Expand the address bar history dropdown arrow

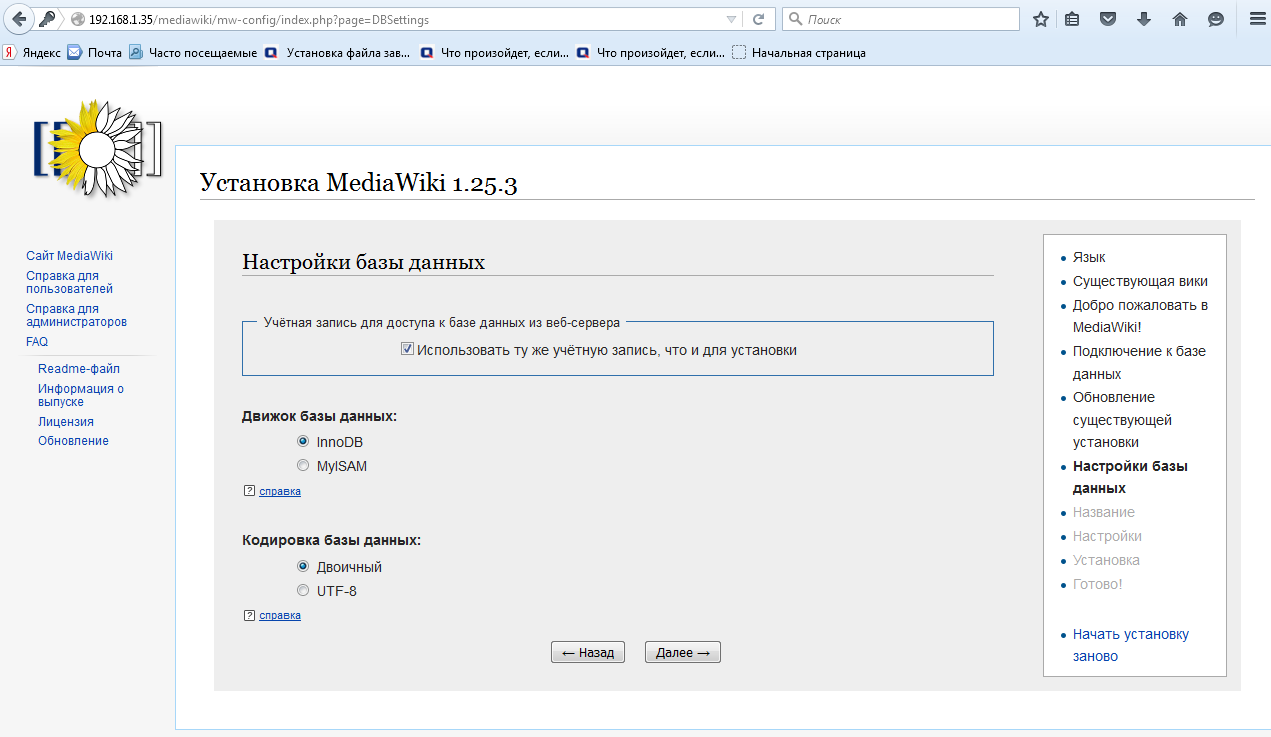(731, 19)
